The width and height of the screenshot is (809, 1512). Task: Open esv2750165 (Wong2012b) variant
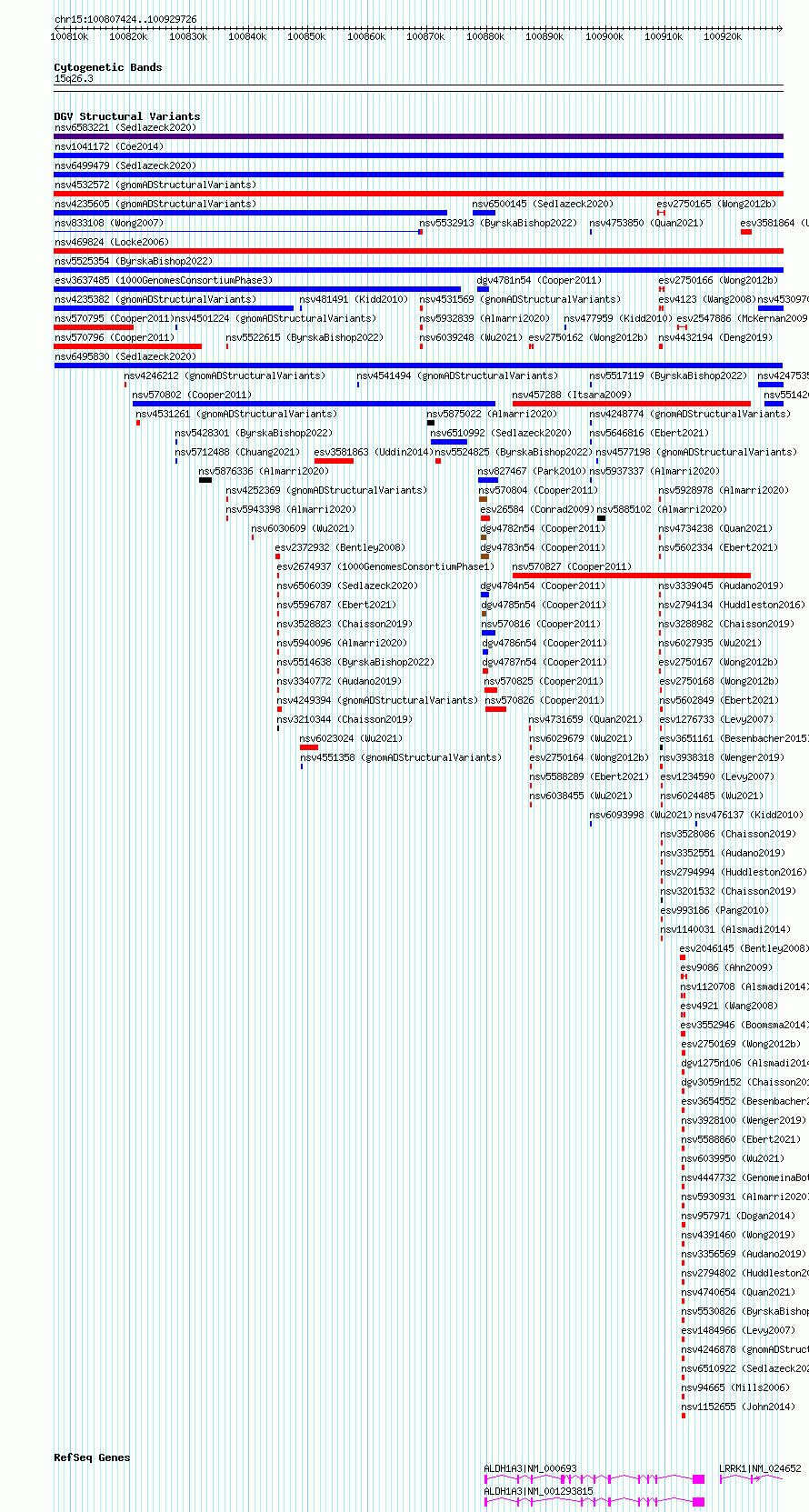[718, 204]
